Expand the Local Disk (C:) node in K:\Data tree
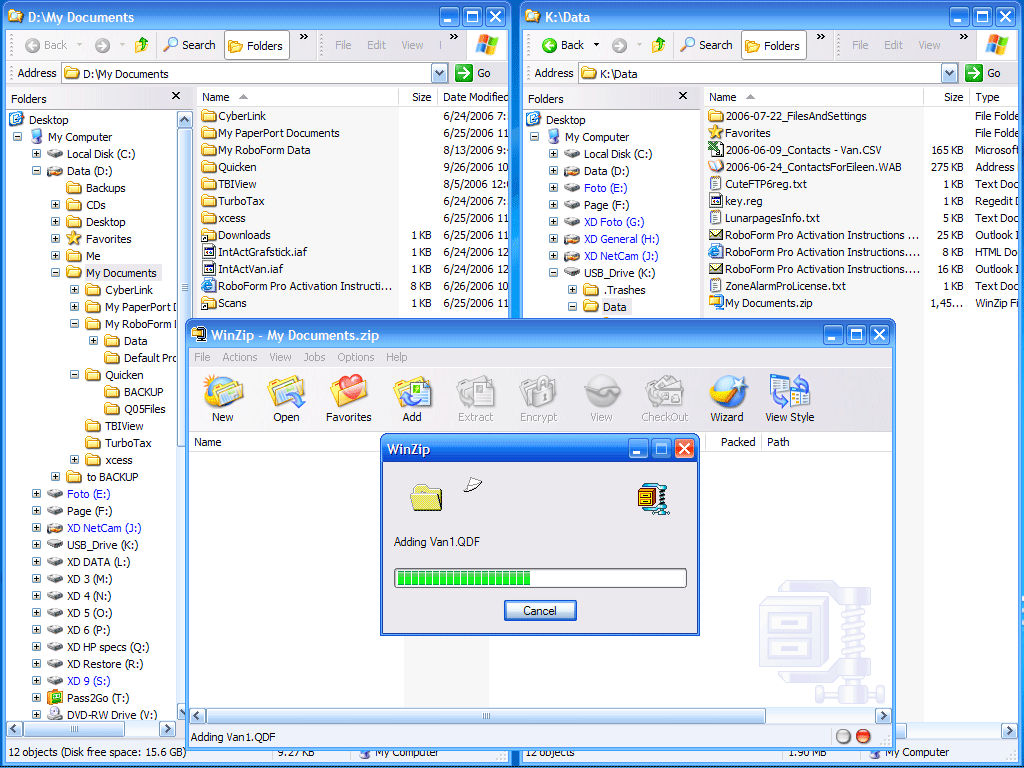This screenshot has height=768, width=1024. coord(554,154)
